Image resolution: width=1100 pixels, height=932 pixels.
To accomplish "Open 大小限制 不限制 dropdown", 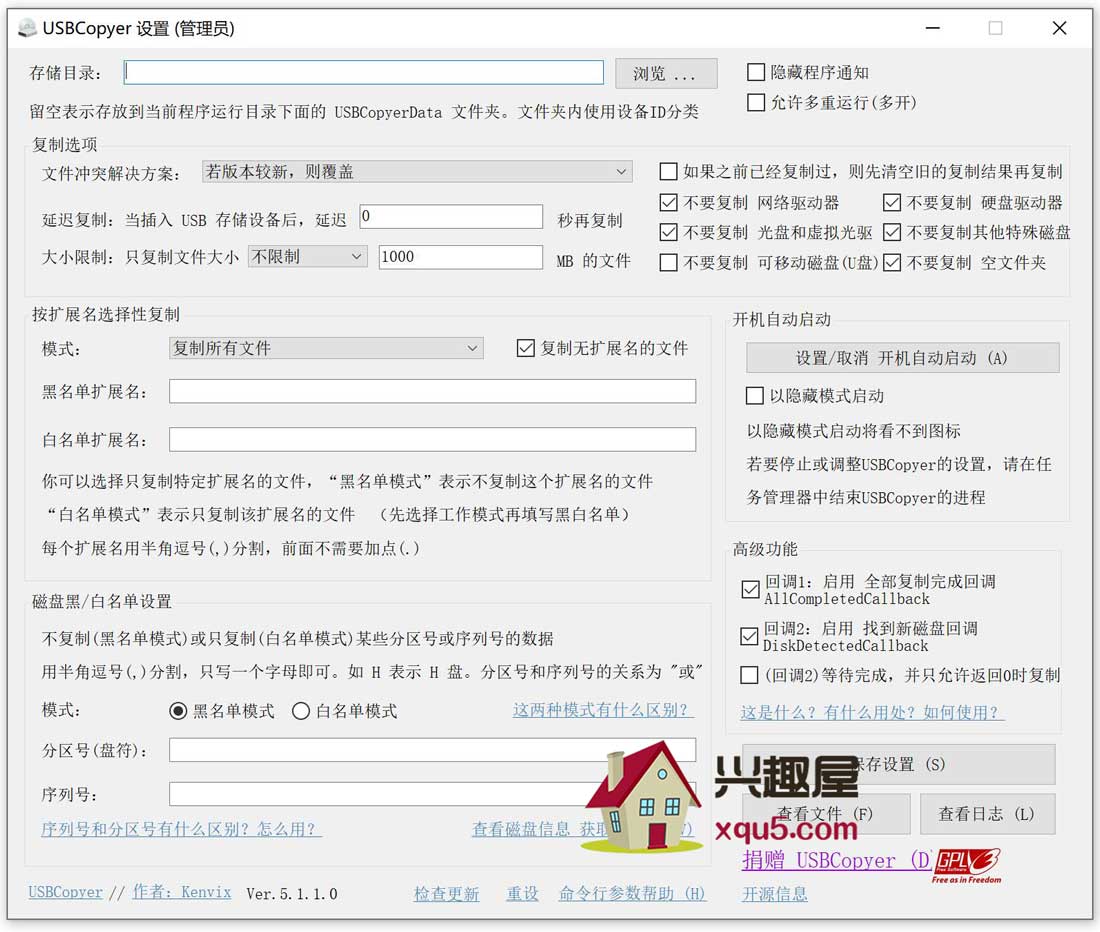I will point(307,257).
